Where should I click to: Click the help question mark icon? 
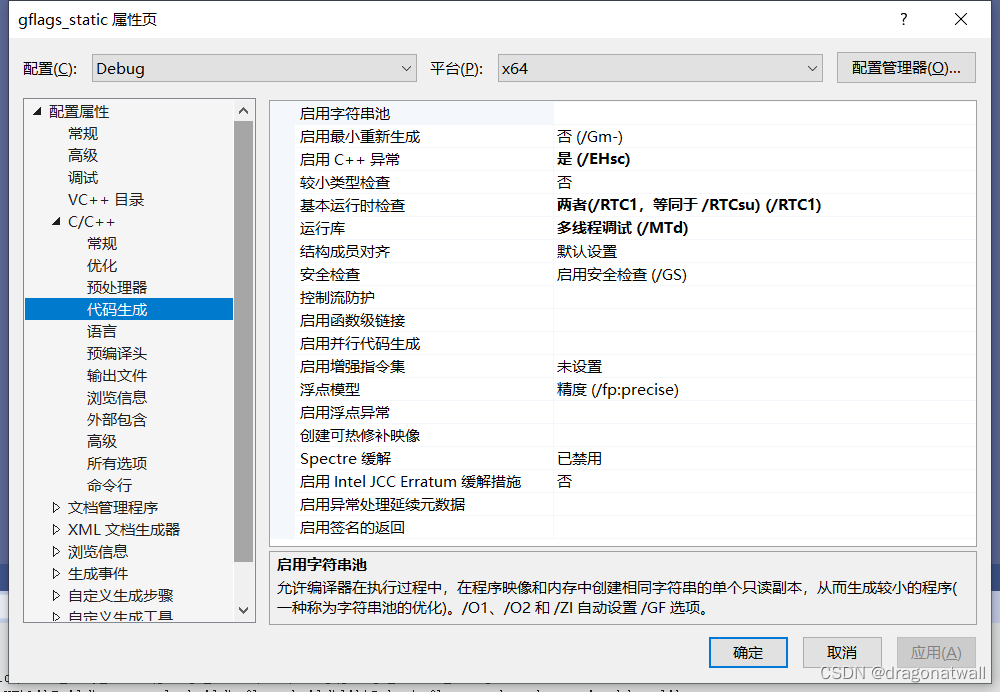click(903, 19)
